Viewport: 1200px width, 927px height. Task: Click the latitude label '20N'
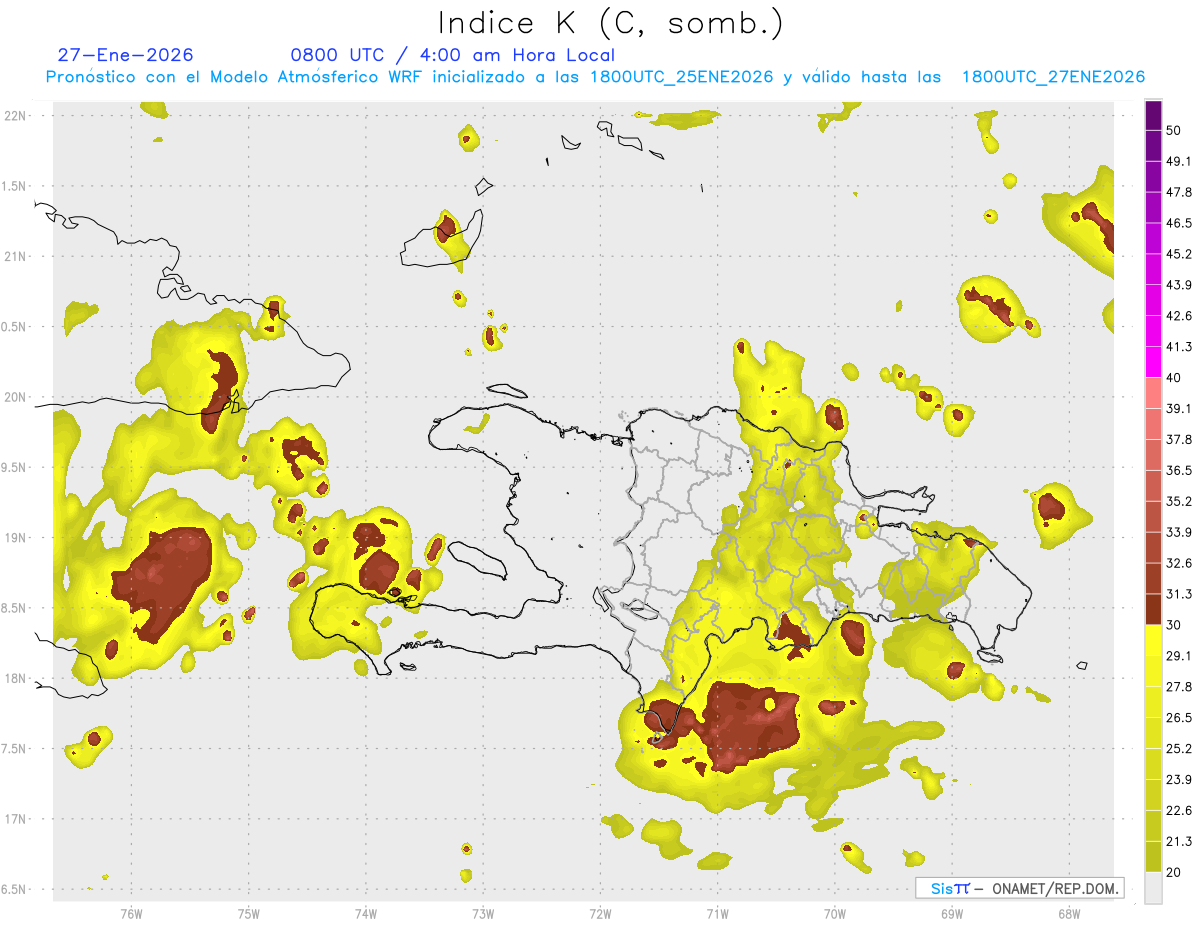15,397
